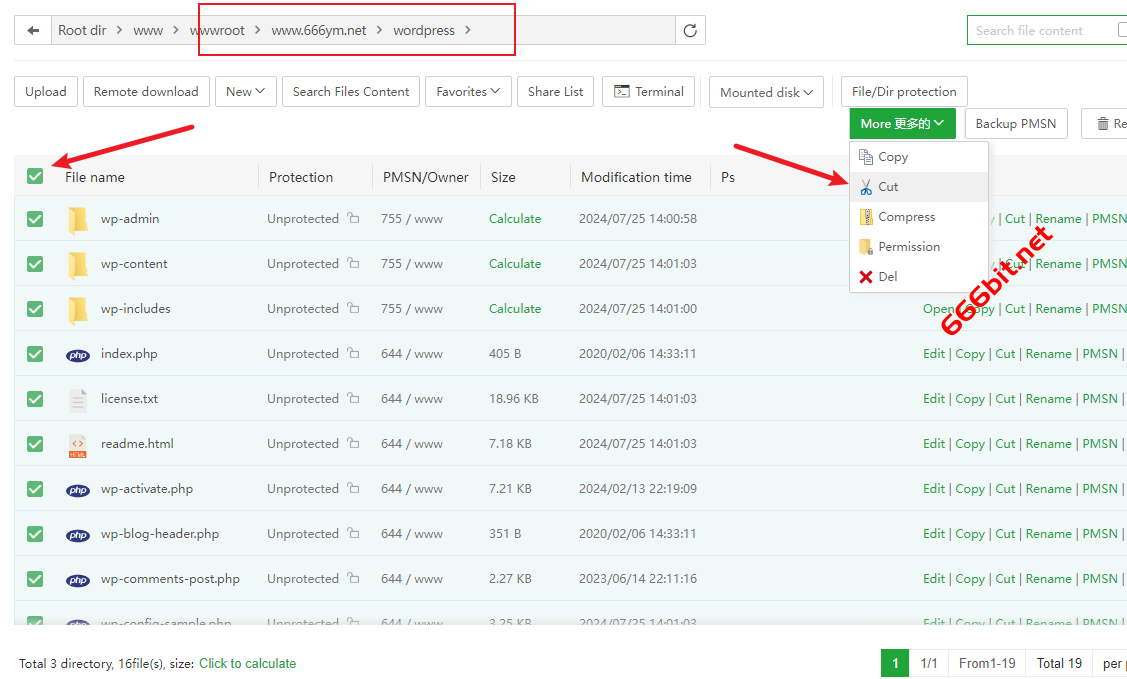The width and height of the screenshot is (1127, 679).
Task: Click the Upload button
Action: (46, 92)
